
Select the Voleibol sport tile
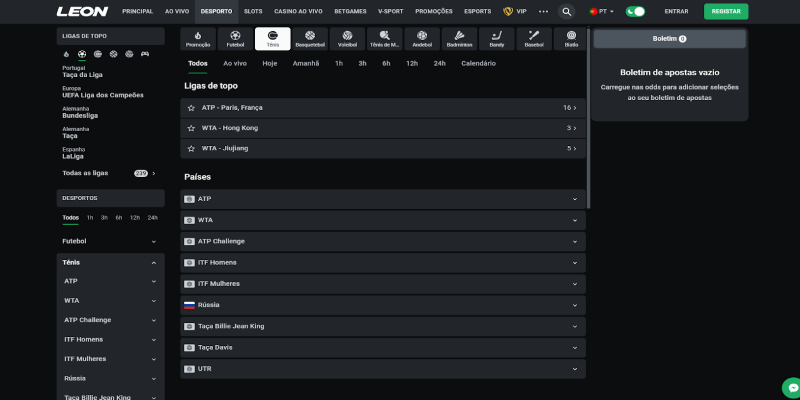coord(347,39)
